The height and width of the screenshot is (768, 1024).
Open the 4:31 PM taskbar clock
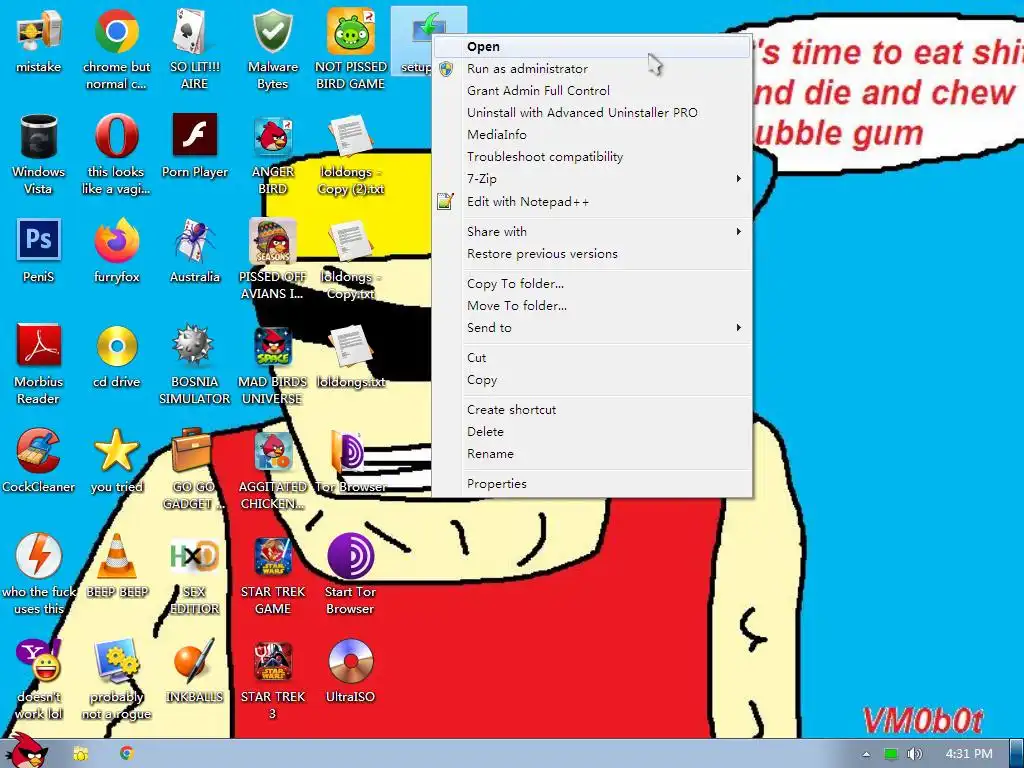point(968,754)
